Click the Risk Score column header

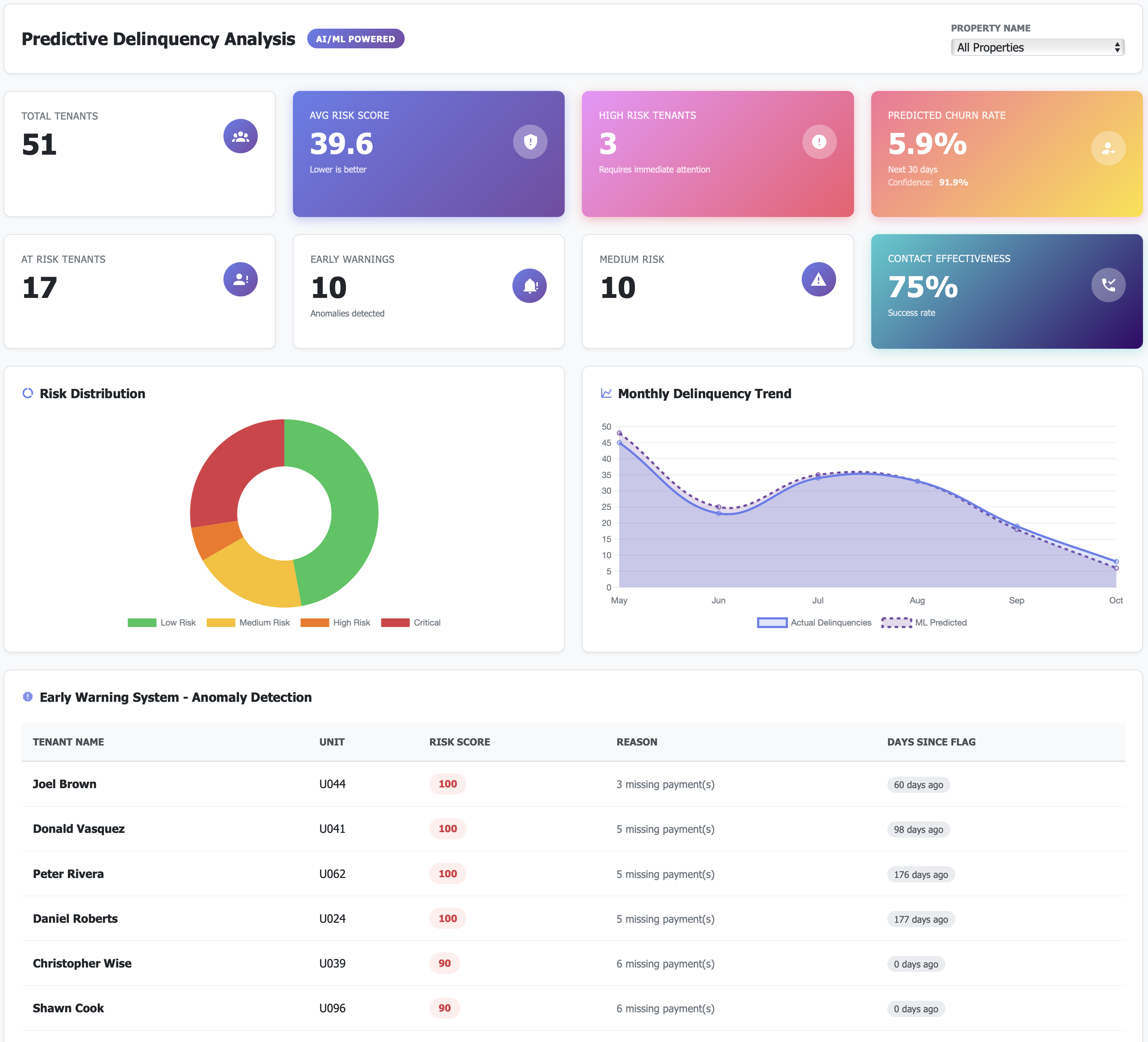(x=459, y=742)
